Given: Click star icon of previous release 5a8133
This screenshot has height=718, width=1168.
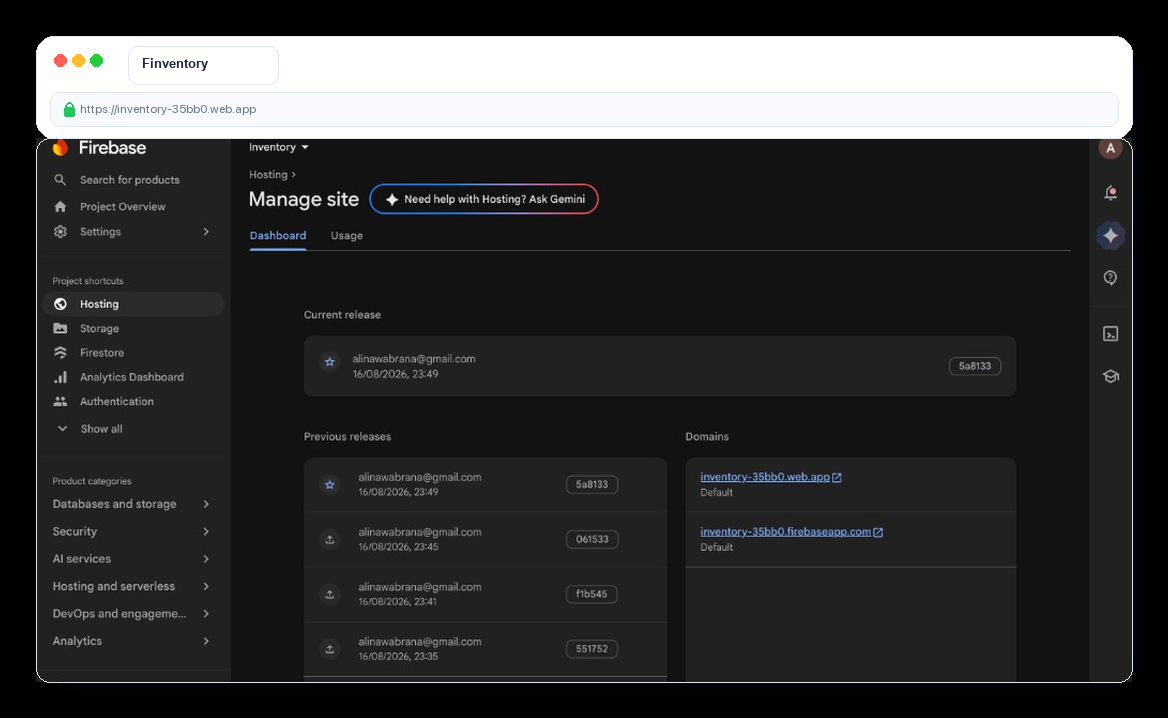Looking at the screenshot, I should tap(329, 485).
